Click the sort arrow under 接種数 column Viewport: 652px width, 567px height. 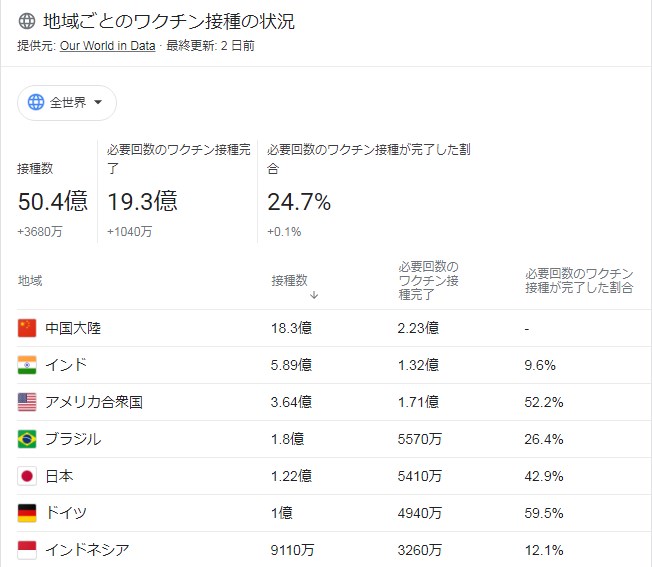(314, 295)
